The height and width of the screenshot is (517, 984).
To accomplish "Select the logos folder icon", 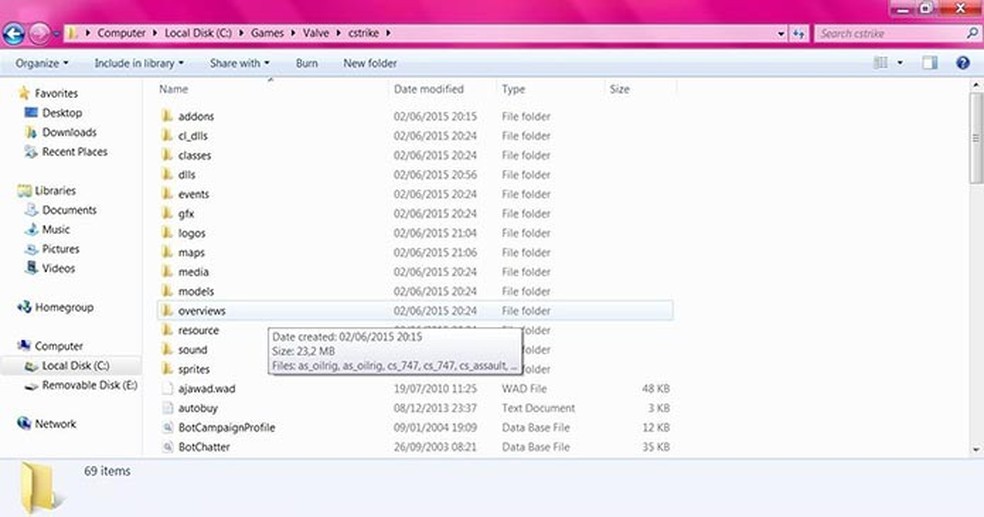I will pyautogui.click(x=167, y=233).
